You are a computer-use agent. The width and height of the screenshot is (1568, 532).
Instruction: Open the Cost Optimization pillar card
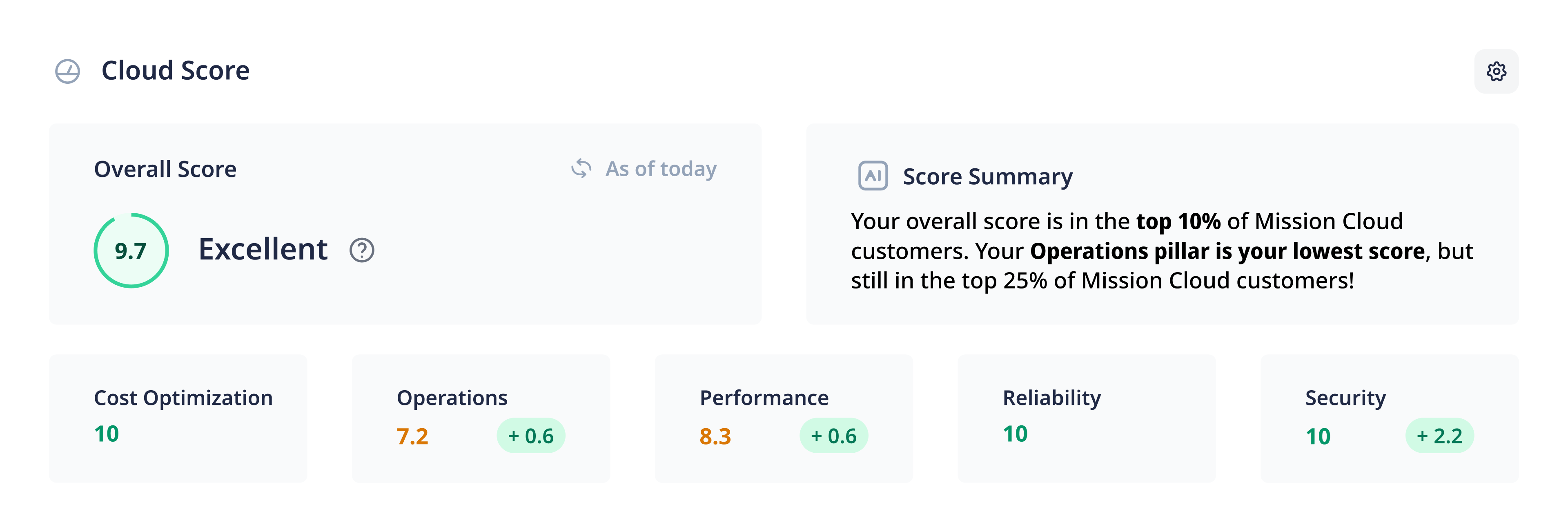pos(178,418)
